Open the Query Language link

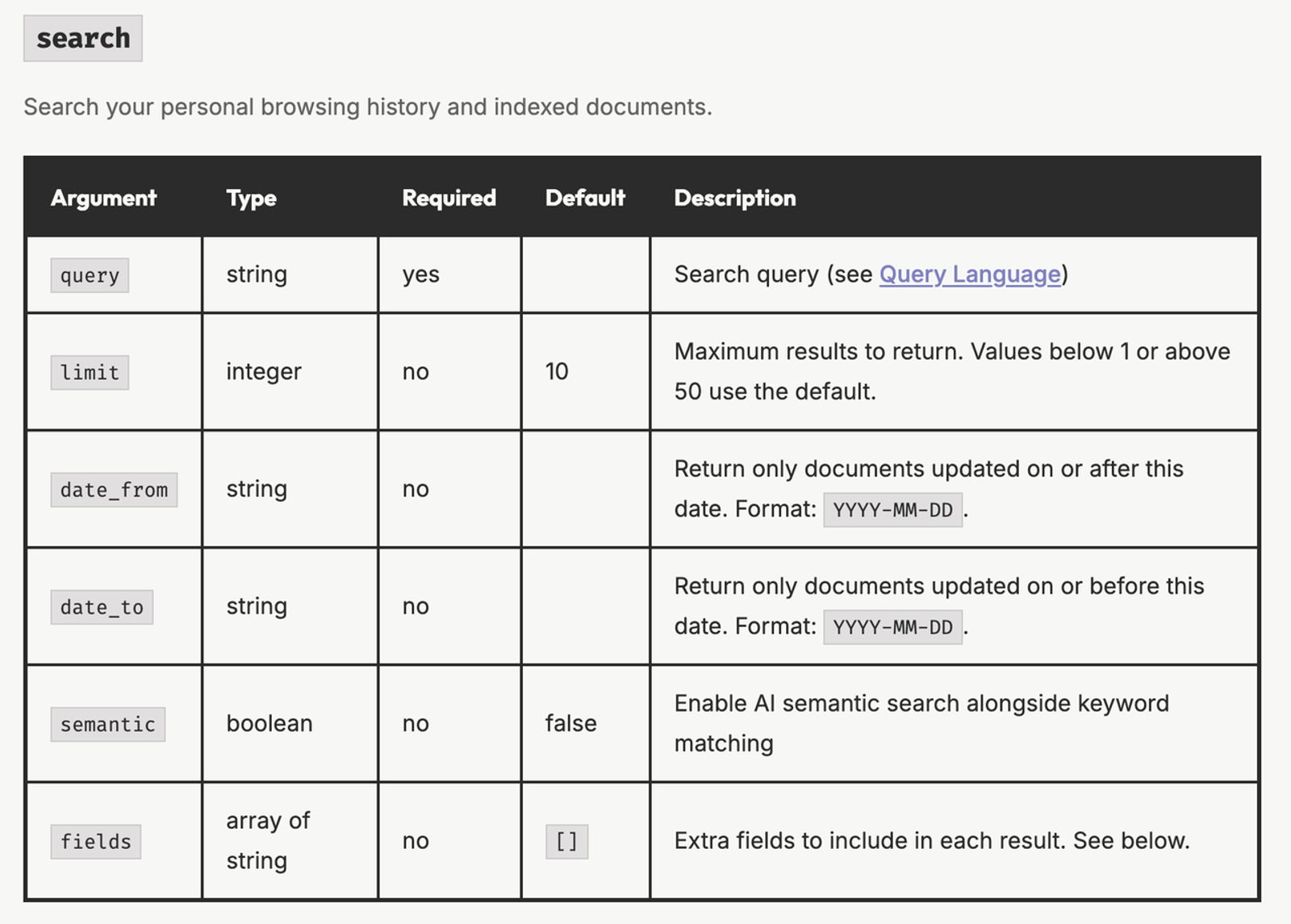[x=970, y=274]
